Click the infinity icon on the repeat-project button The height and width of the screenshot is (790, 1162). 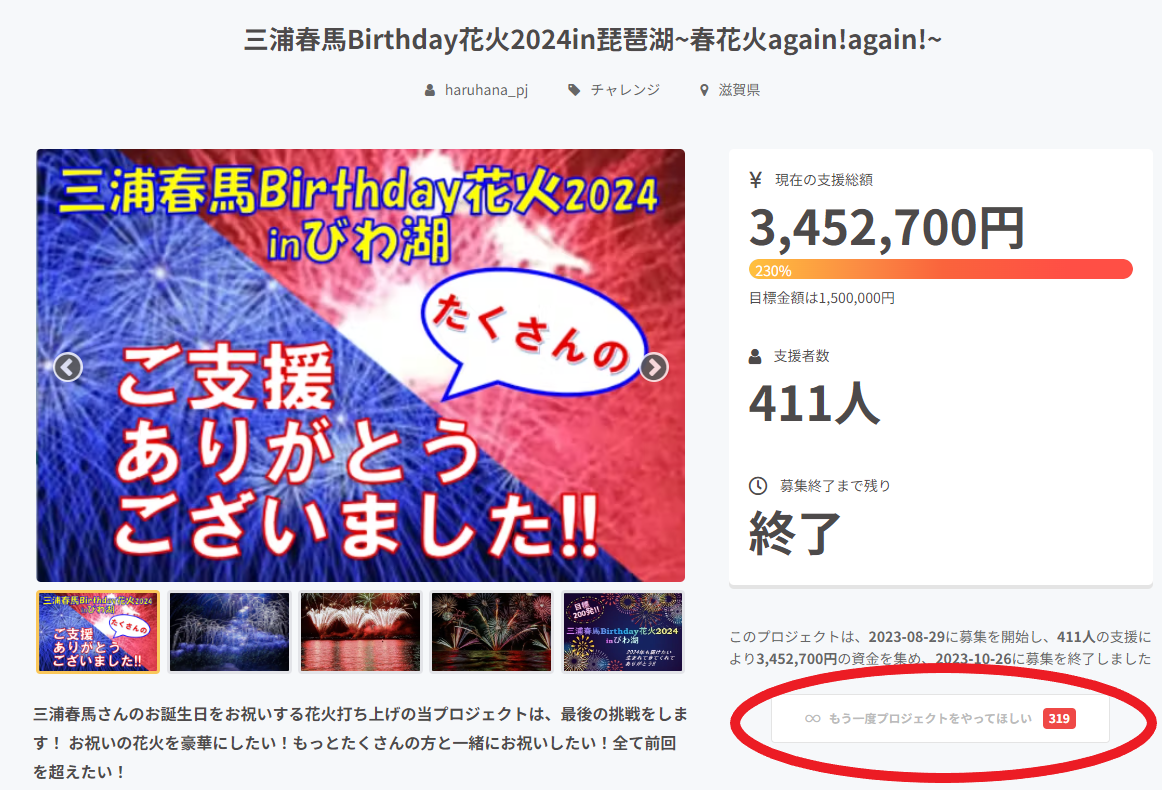pyautogui.click(x=813, y=719)
